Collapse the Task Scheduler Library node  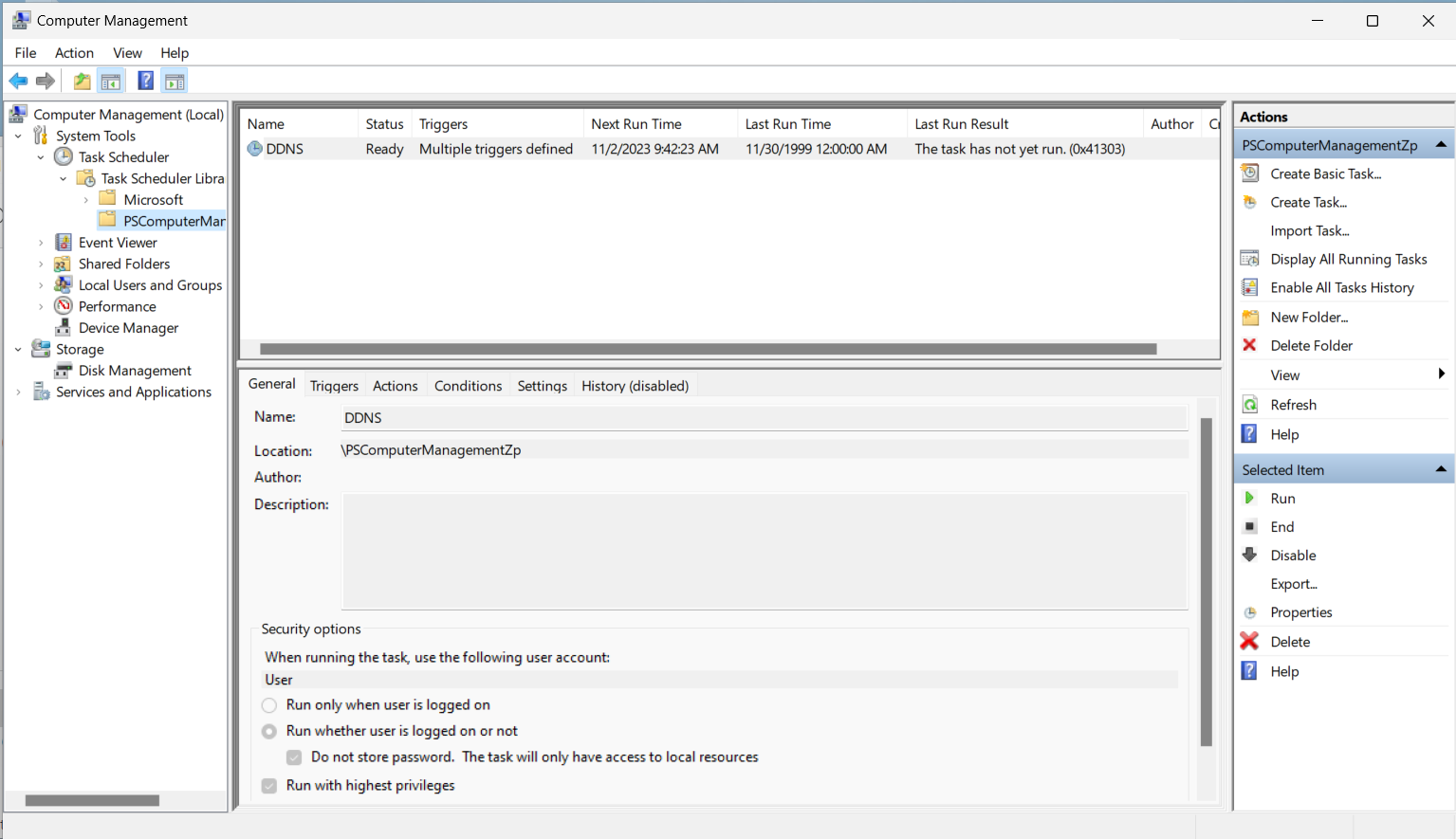pos(64,178)
